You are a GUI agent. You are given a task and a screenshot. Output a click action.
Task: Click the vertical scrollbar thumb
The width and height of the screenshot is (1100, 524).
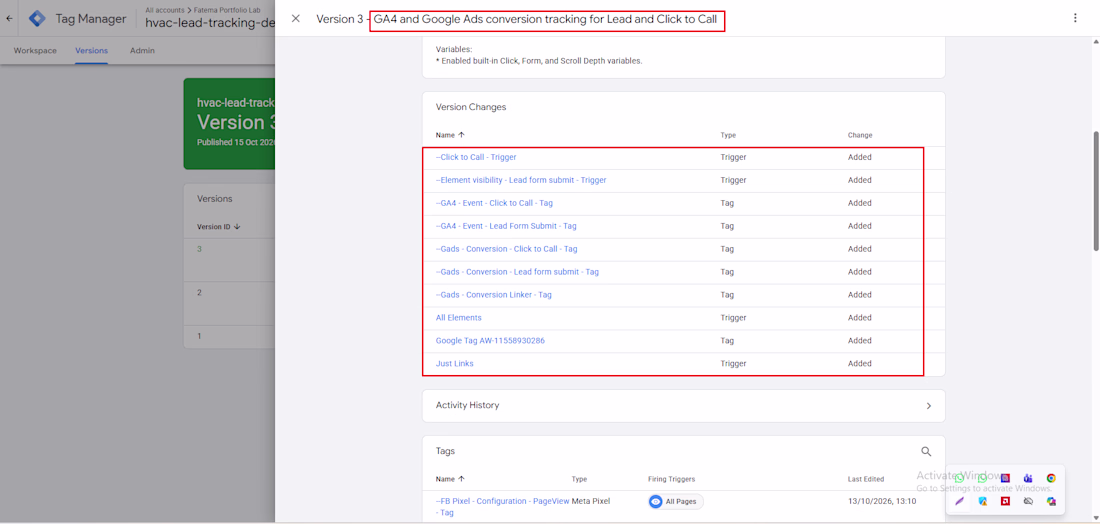pyautogui.click(x=1096, y=189)
